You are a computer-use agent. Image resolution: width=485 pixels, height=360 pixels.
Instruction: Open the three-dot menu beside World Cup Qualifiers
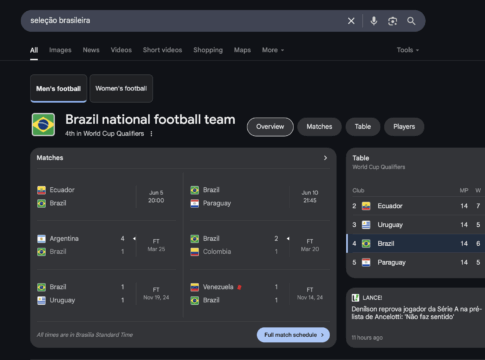[151, 134]
